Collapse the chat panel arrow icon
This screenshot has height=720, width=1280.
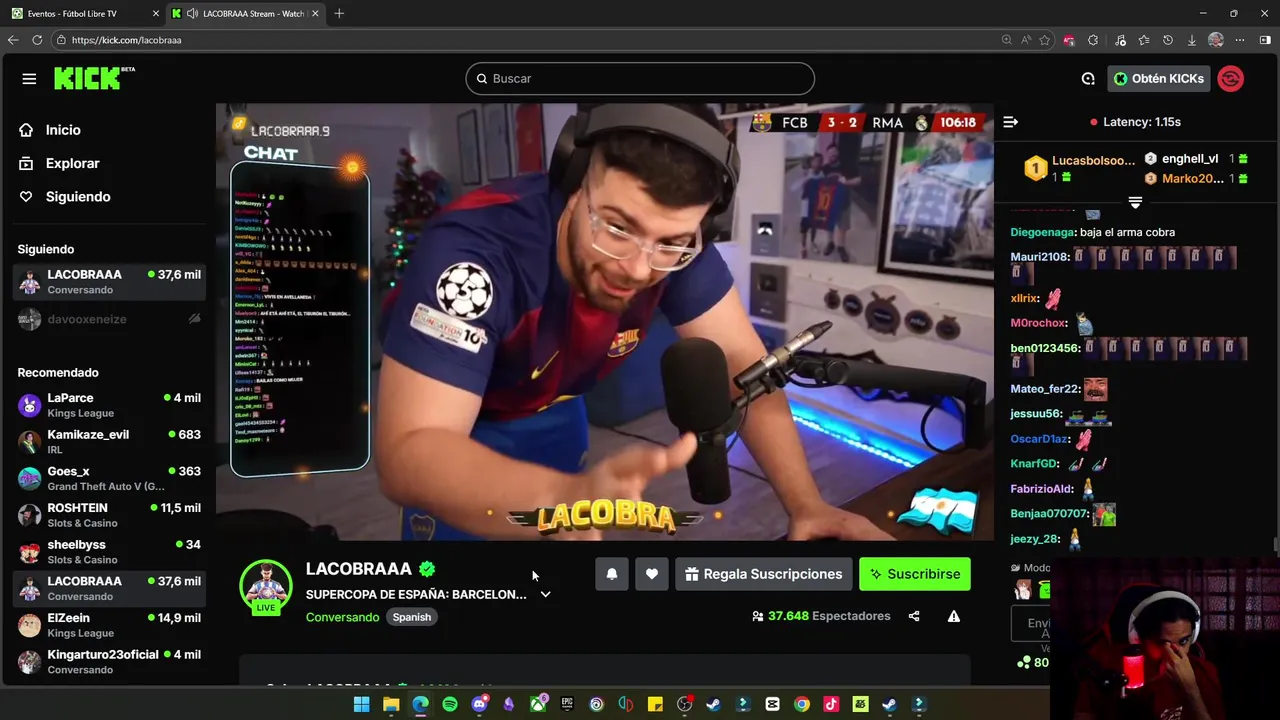1010,122
